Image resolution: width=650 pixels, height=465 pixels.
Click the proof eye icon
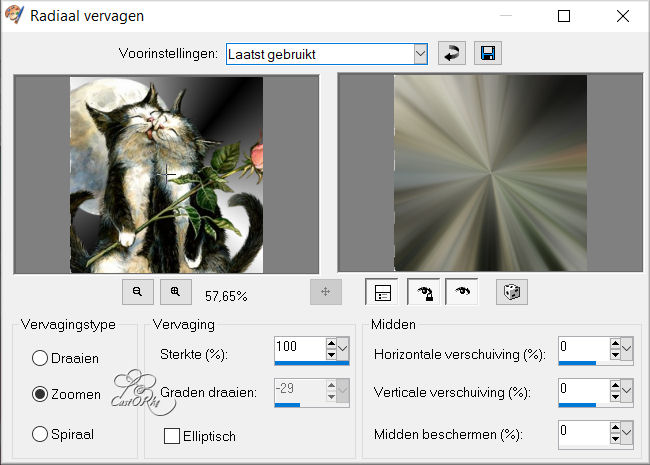462,292
